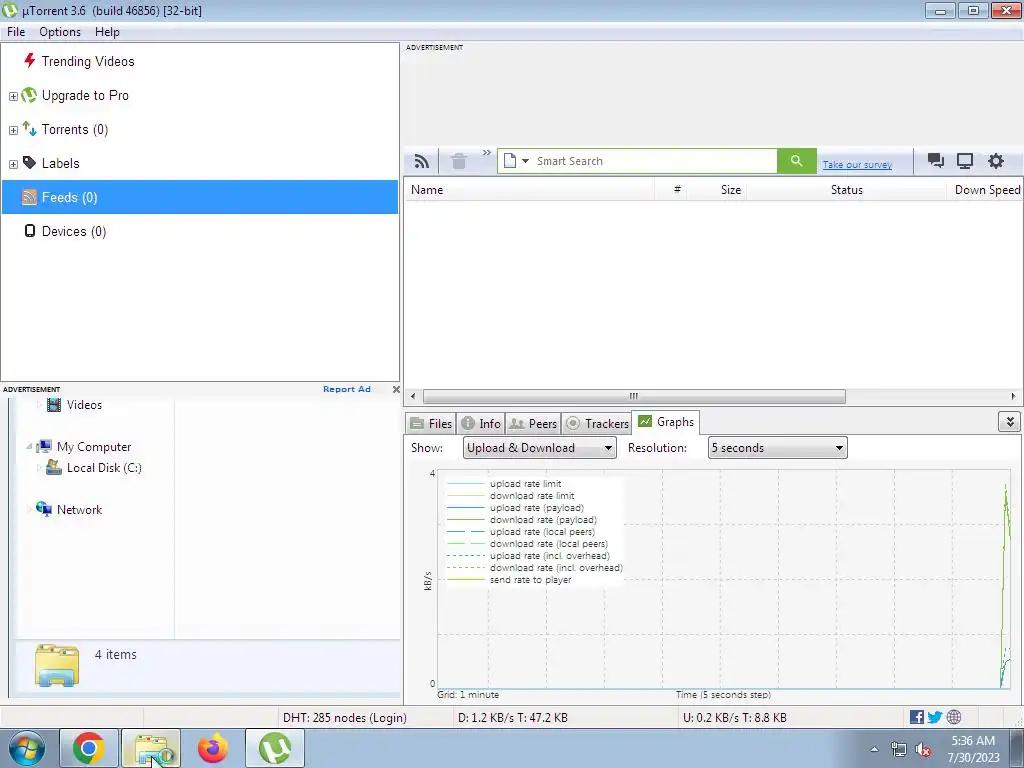
Task: Click the scrollbar right arrow
Action: (x=1013, y=396)
